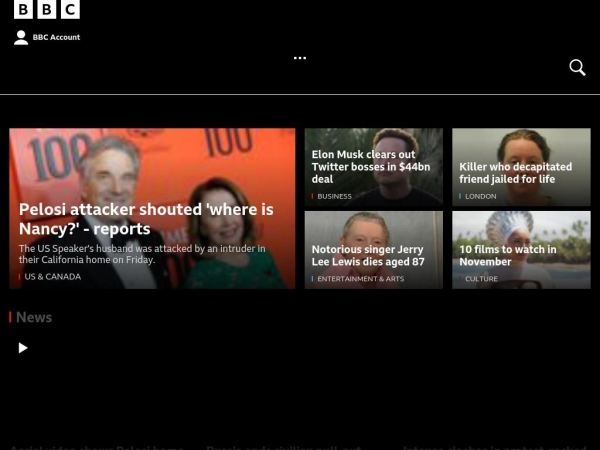Open the Jerry Lee Lewis dies headline
600x450 pixels.
367,255
